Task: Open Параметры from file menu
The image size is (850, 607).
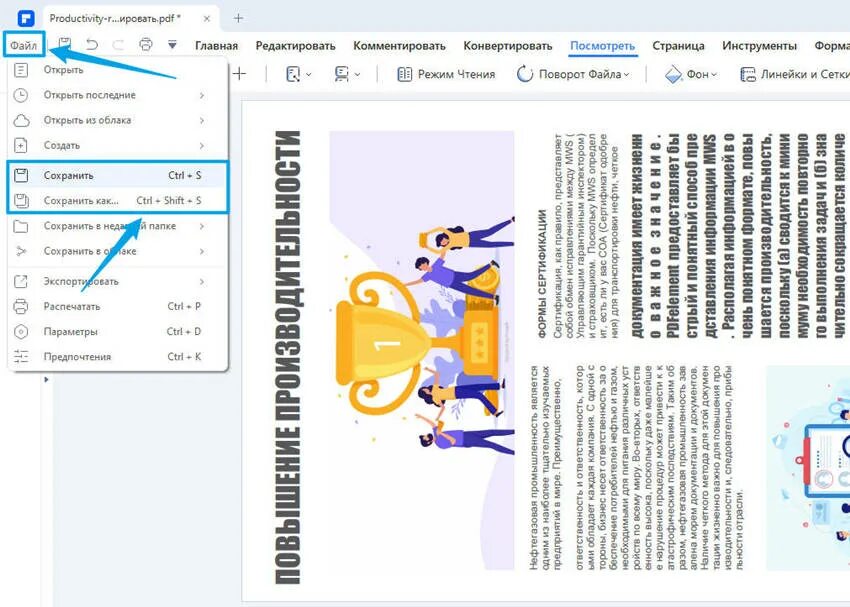Action: pyautogui.click(x=118, y=331)
